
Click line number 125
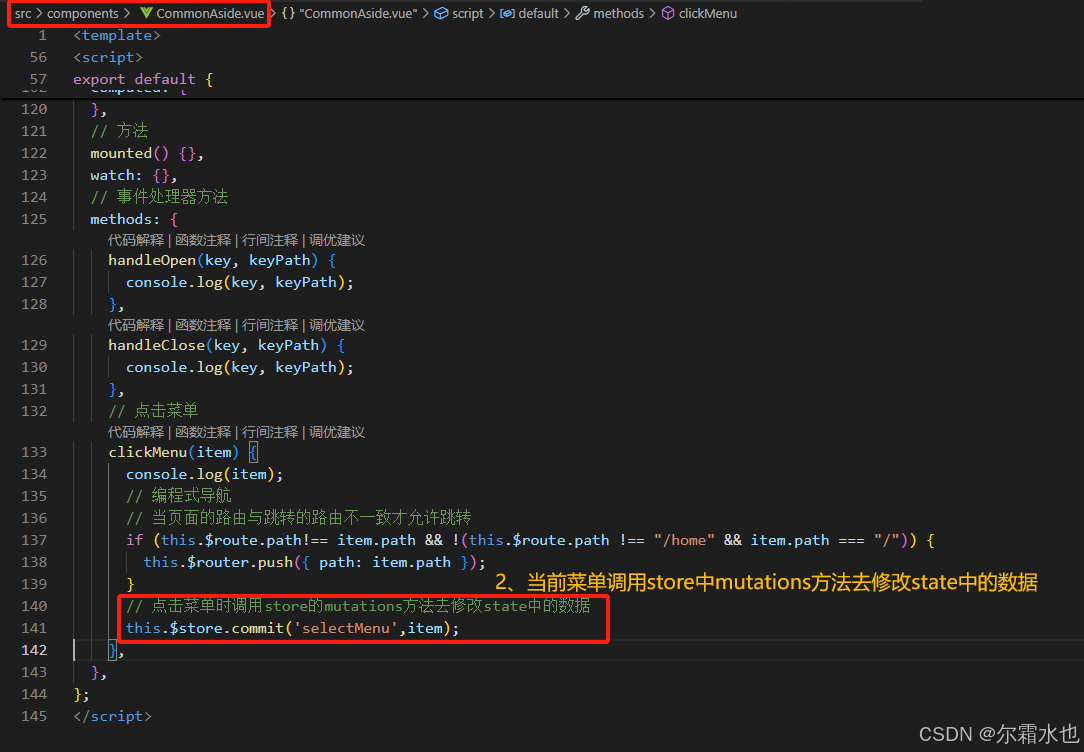(34, 219)
